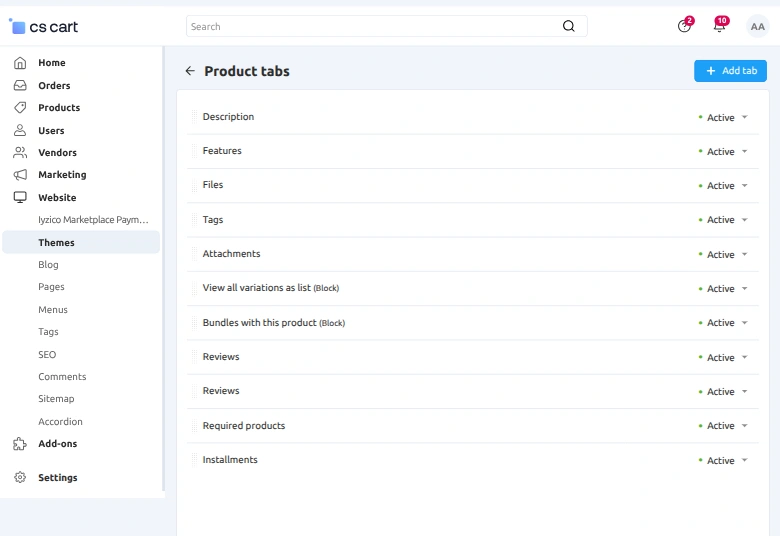Open the Menus submenu link
The image size is (780, 536).
point(53,310)
